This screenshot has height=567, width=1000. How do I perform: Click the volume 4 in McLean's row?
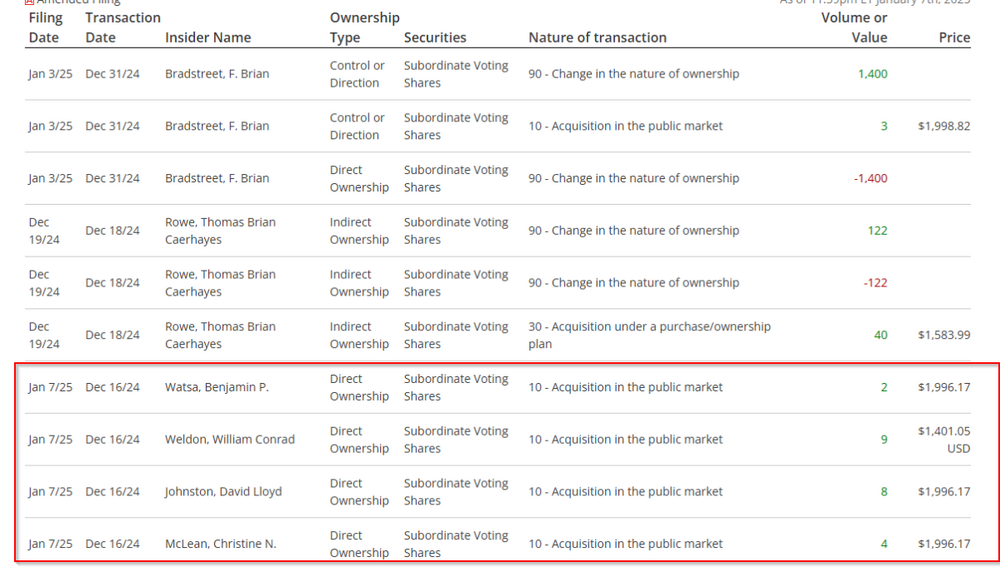(884, 544)
